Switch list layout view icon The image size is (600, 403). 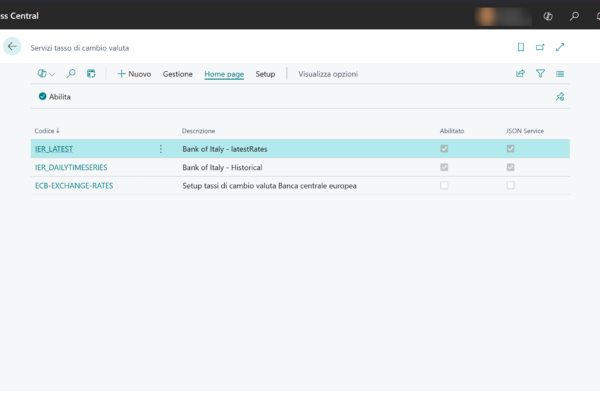pyautogui.click(x=560, y=73)
